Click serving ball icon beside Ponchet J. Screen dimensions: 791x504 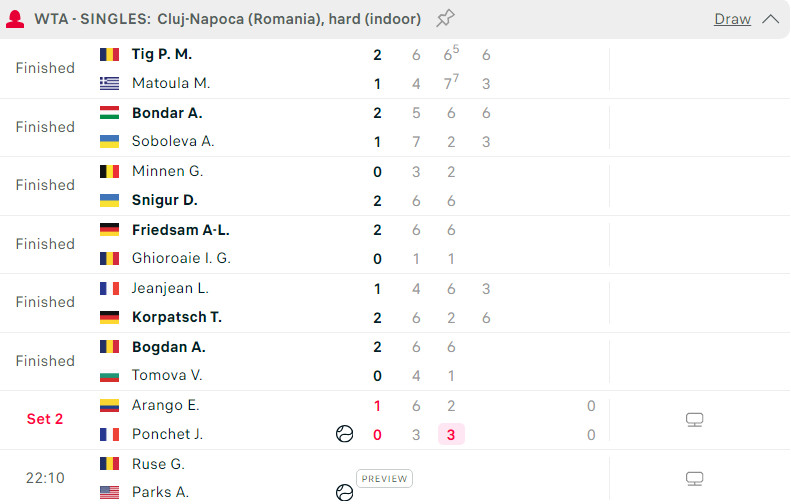click(345, 434)
